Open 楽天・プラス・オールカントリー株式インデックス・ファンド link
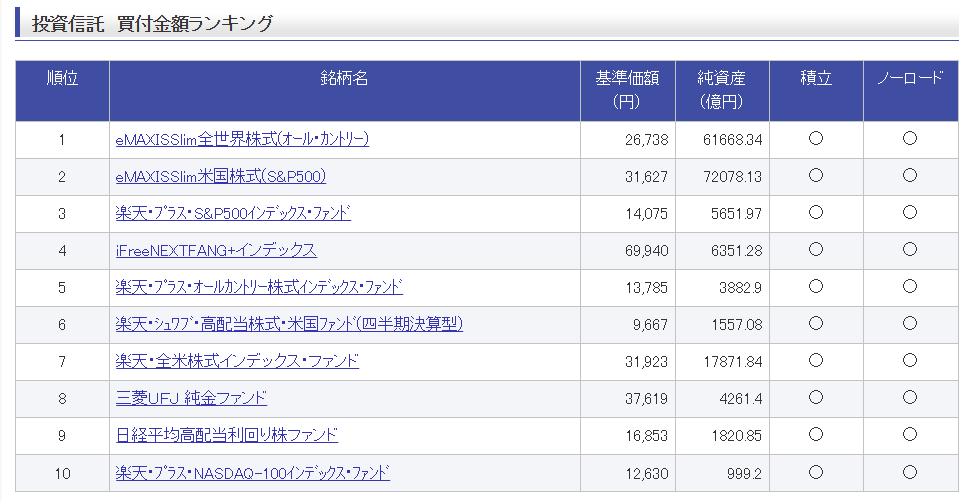 259,287
